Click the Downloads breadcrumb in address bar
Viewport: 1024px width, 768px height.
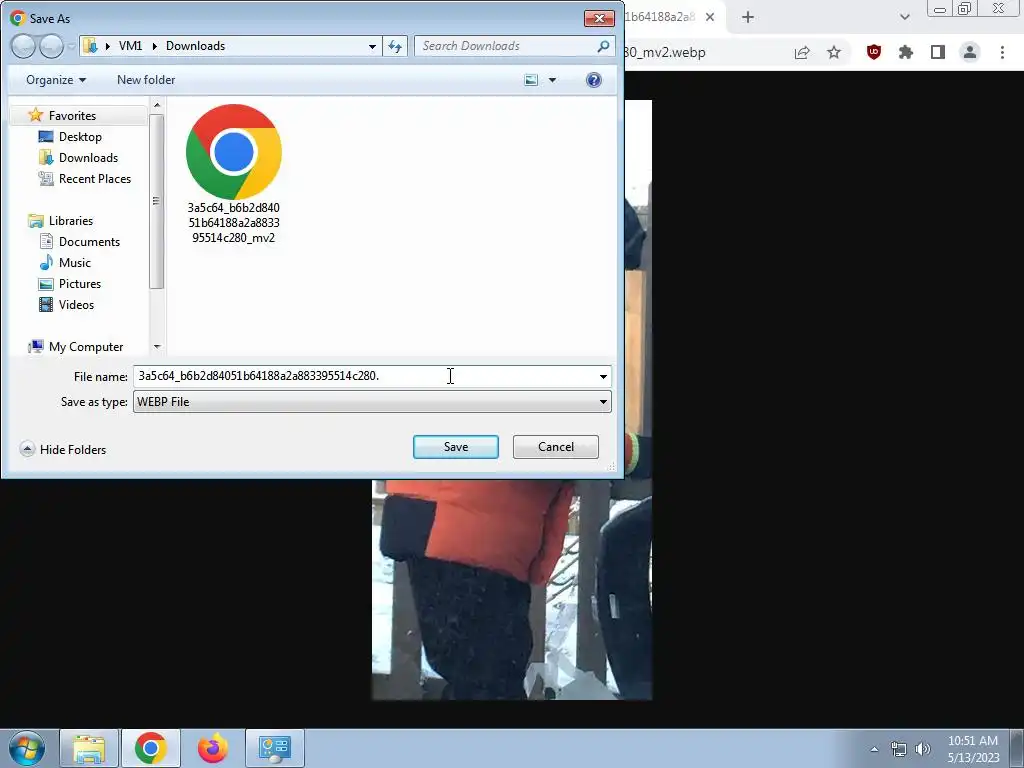click(195, 46)
